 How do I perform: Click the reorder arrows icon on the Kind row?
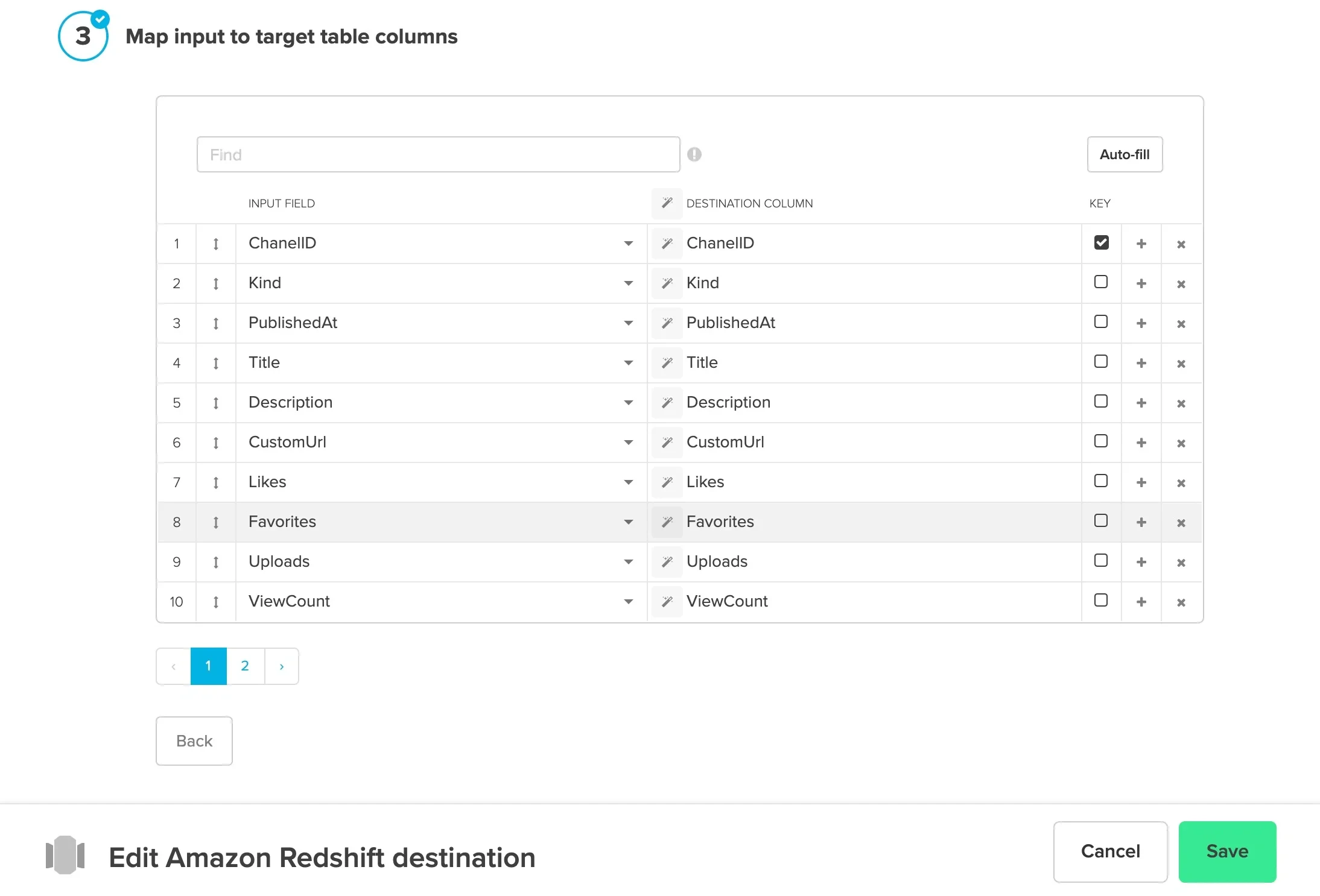click(x=215, y=283)
